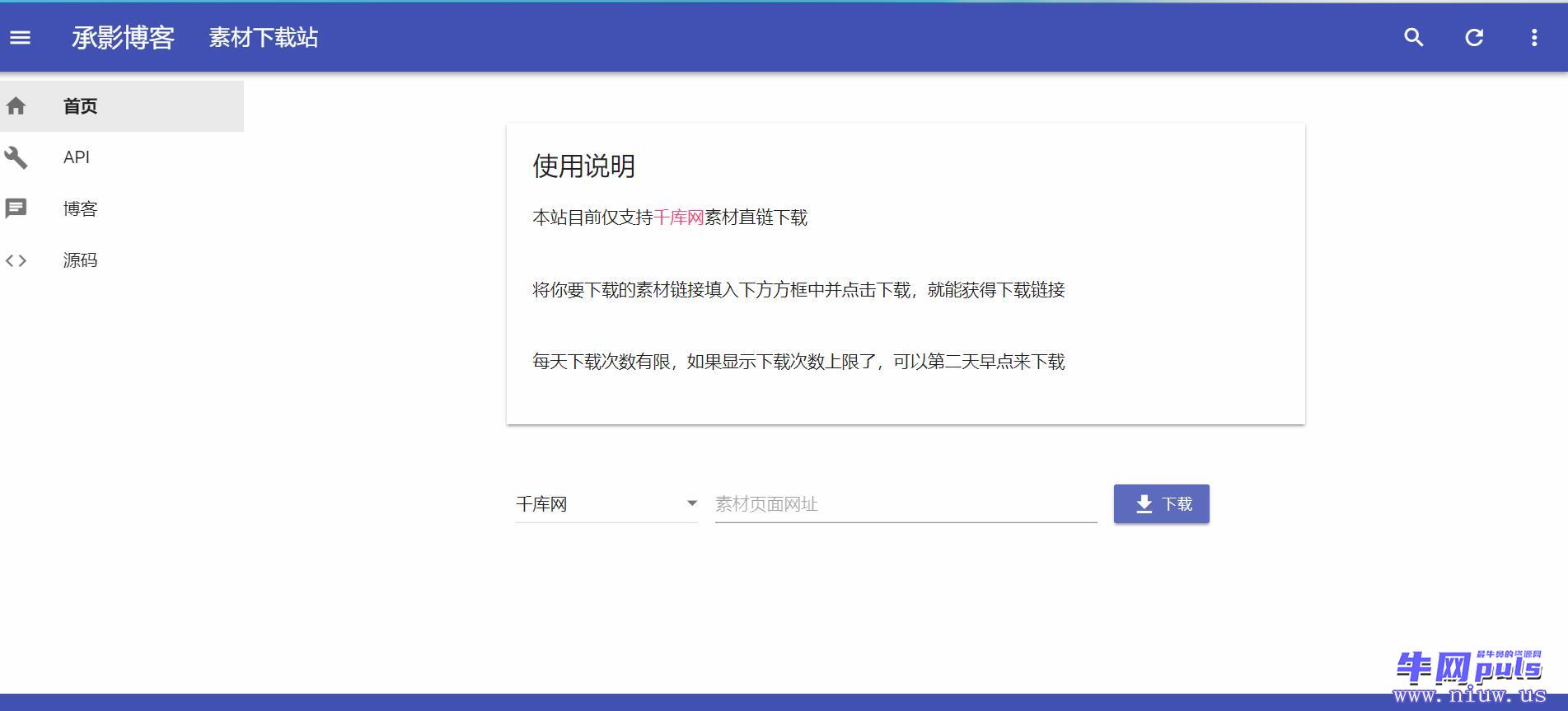Follow the pink 千库网 link
Screen dimensions: 1568x711
click(679, 218)
